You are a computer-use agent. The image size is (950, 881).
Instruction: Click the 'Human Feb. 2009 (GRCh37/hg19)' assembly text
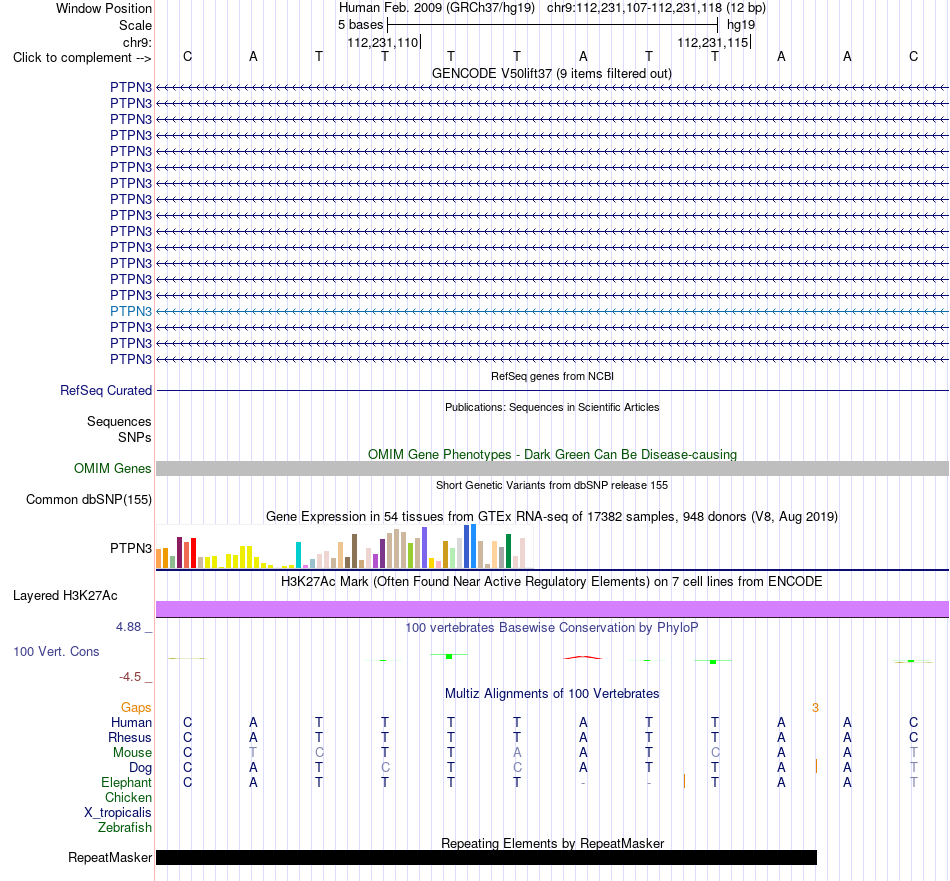[437, 8]
